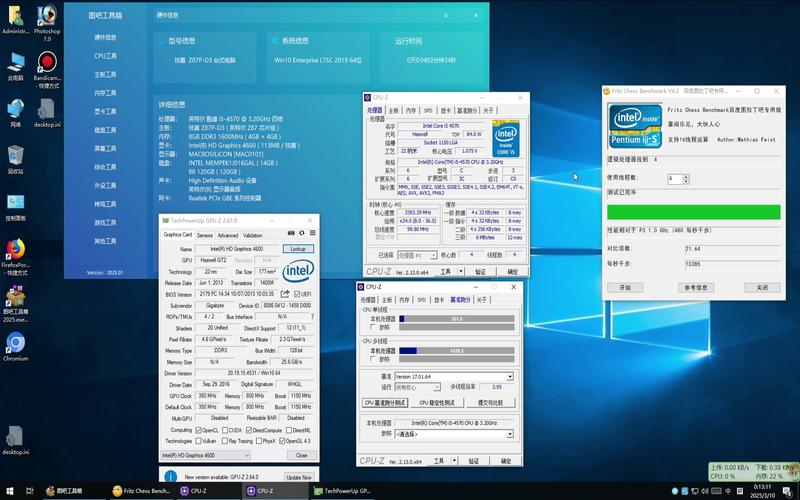This screenshot has height=500, width=800.
Task: Toggle the CUDA checkbox in GPU-Z
Action: 225,430
